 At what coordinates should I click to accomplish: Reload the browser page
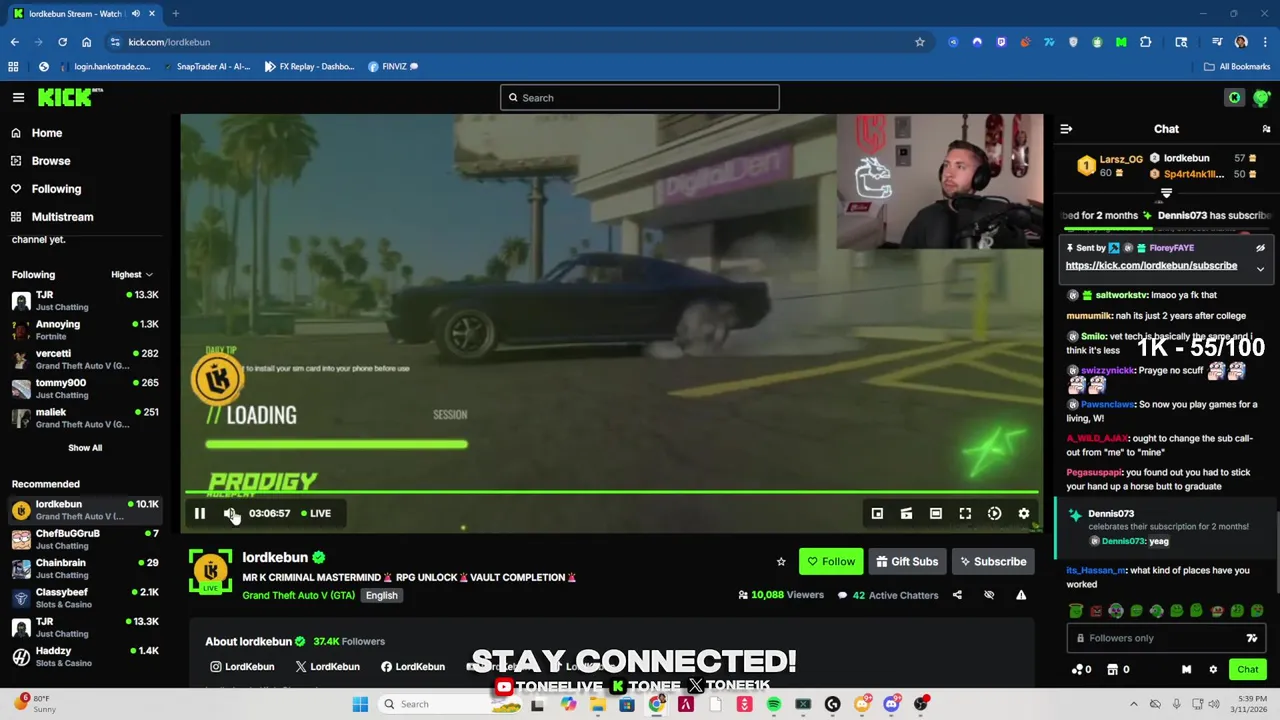click(62, 42)
